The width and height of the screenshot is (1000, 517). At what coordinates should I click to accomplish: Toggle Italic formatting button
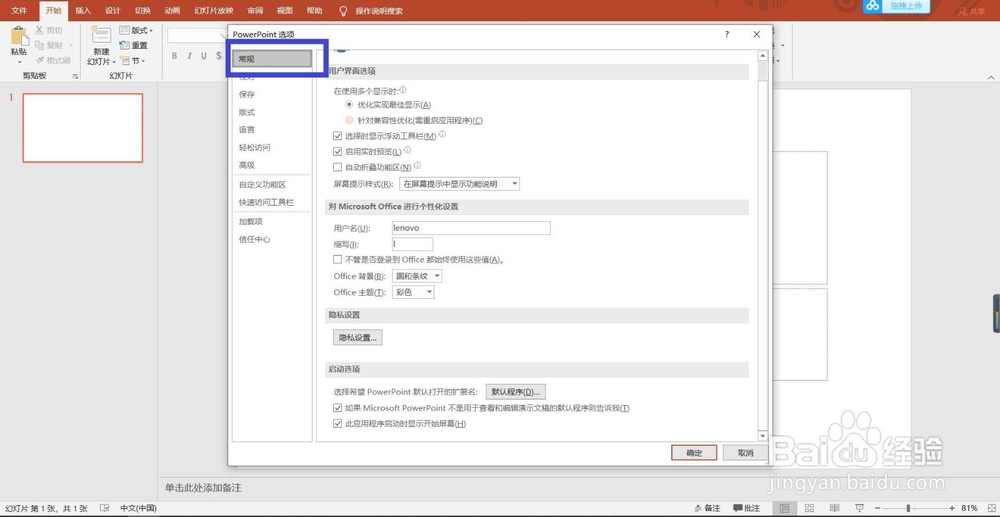(189, 56)
